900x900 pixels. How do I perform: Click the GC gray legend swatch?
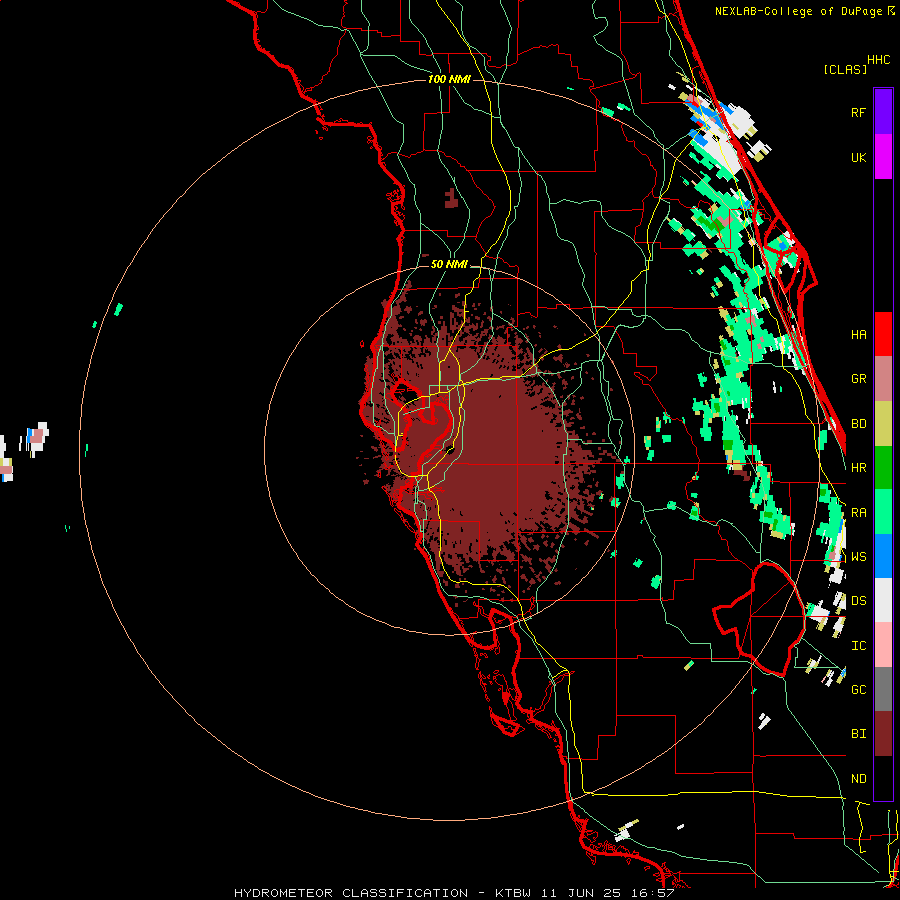[x=883, y=689]
